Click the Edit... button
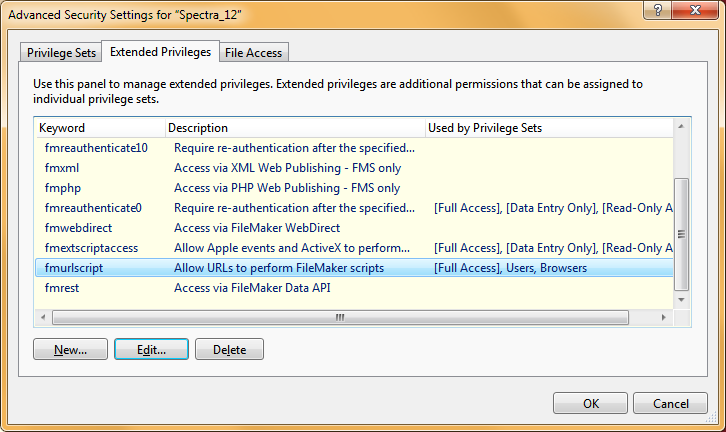 (151, 350)
